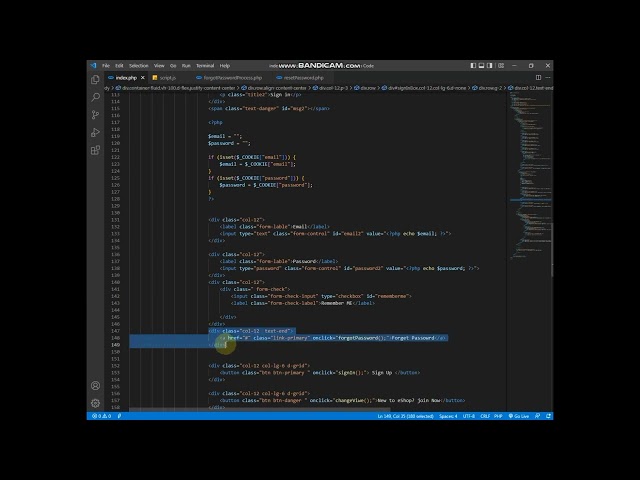The height and width of the screenshot is (480, 640).
Task: Click the horizontal scrollbar in editor
Action: pyautogui.click(x=260, y=409)
